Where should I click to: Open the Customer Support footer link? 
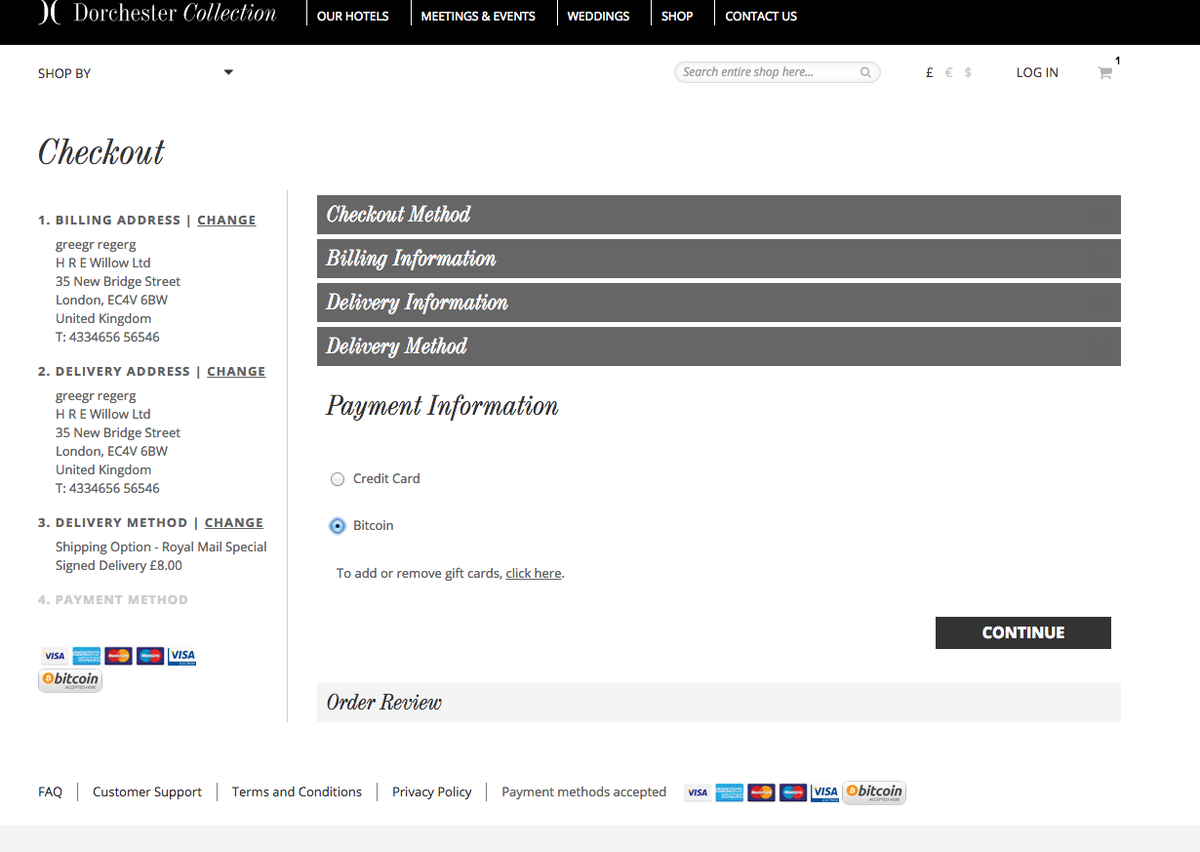147,792
